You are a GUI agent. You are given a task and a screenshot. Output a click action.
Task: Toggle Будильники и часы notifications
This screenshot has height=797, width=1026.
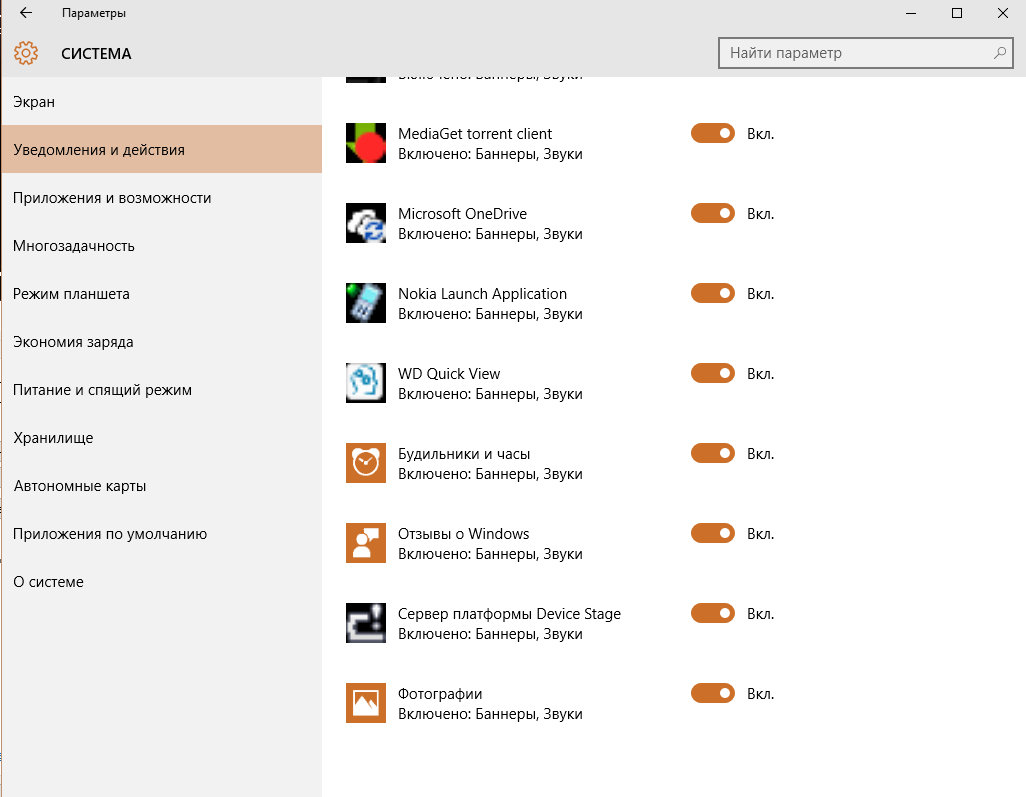(x=713, y=453)
